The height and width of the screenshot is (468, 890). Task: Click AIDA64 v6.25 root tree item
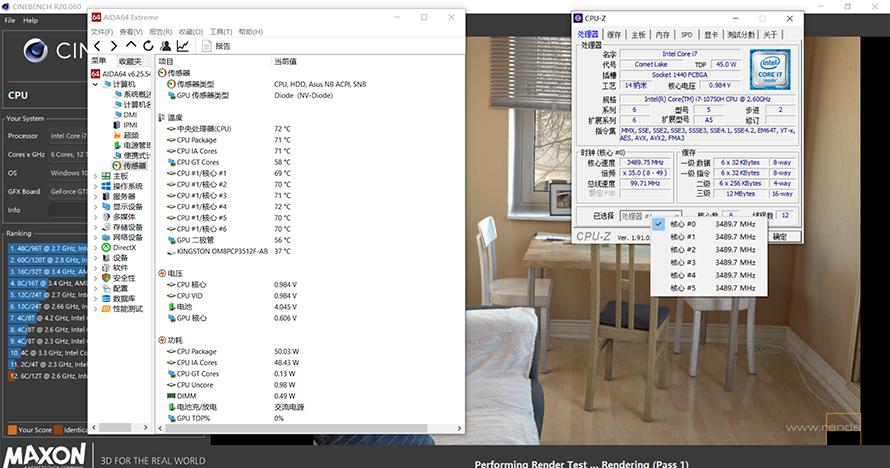click(121, 74)
